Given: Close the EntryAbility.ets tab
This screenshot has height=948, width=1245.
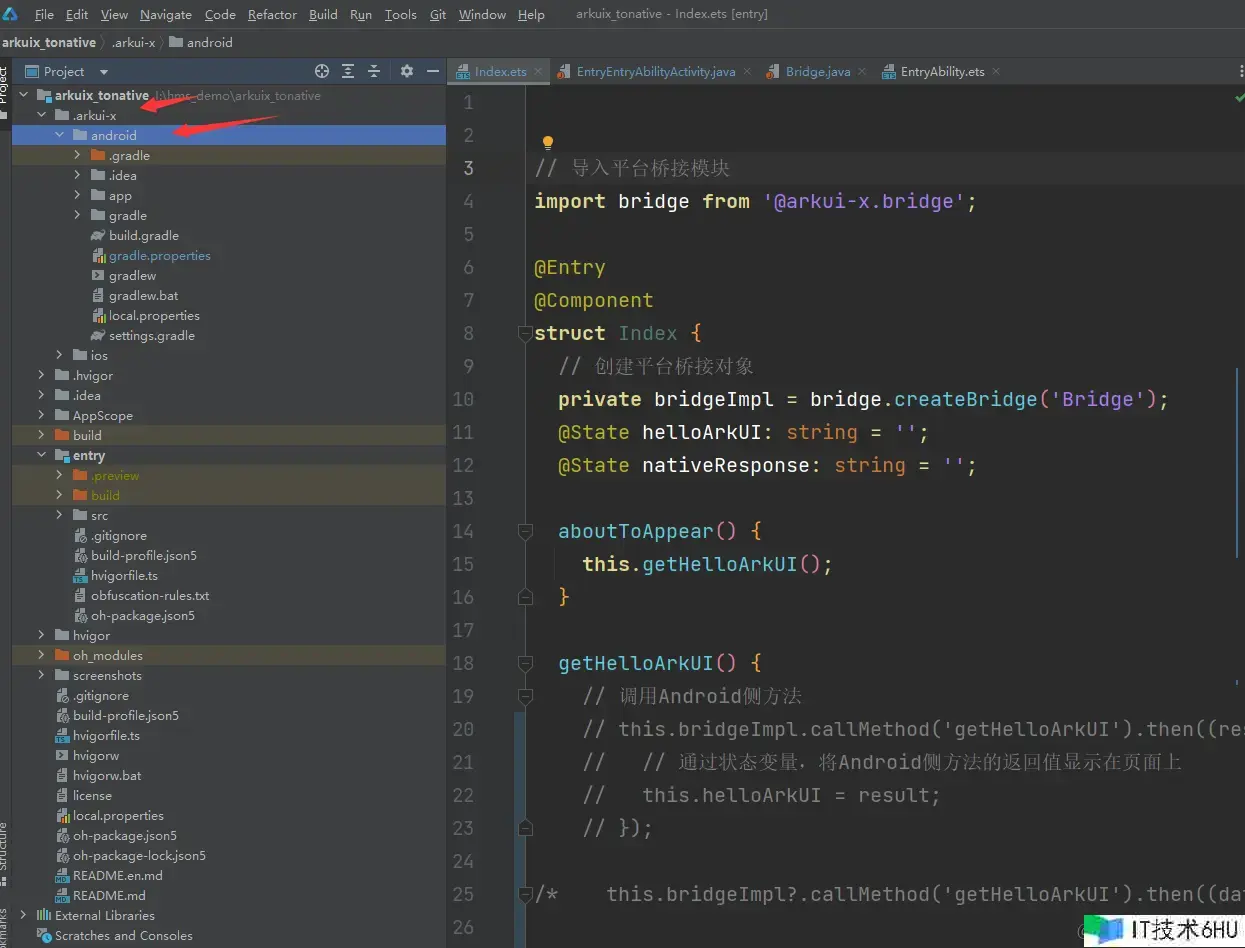Looking at the screenshot, I should (x=996, y=72).
